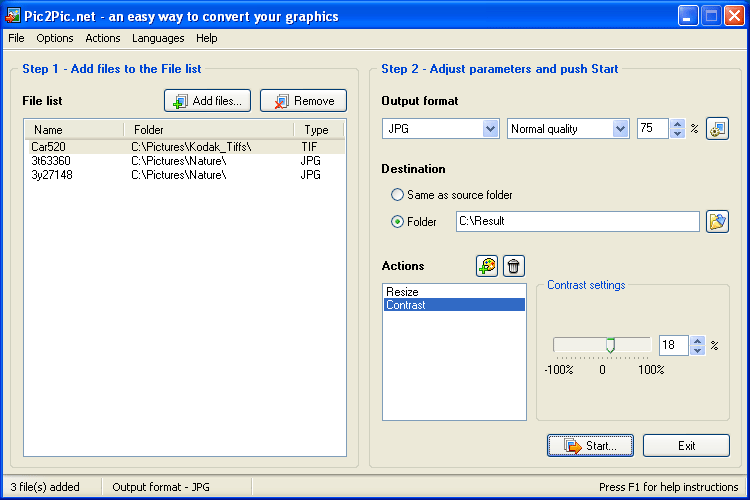
Task: Select the Car520 file row
Action: (x=185, y=147)
